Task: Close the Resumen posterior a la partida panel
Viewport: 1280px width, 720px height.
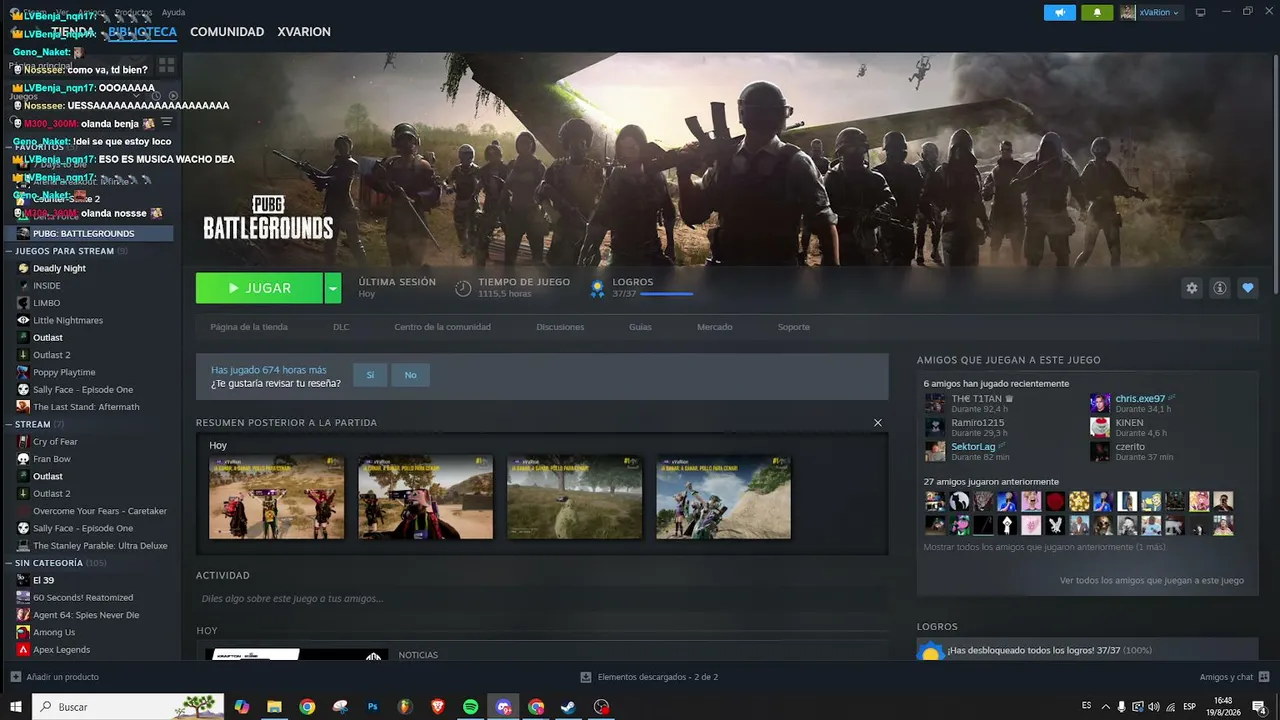Action: [878, 422]
